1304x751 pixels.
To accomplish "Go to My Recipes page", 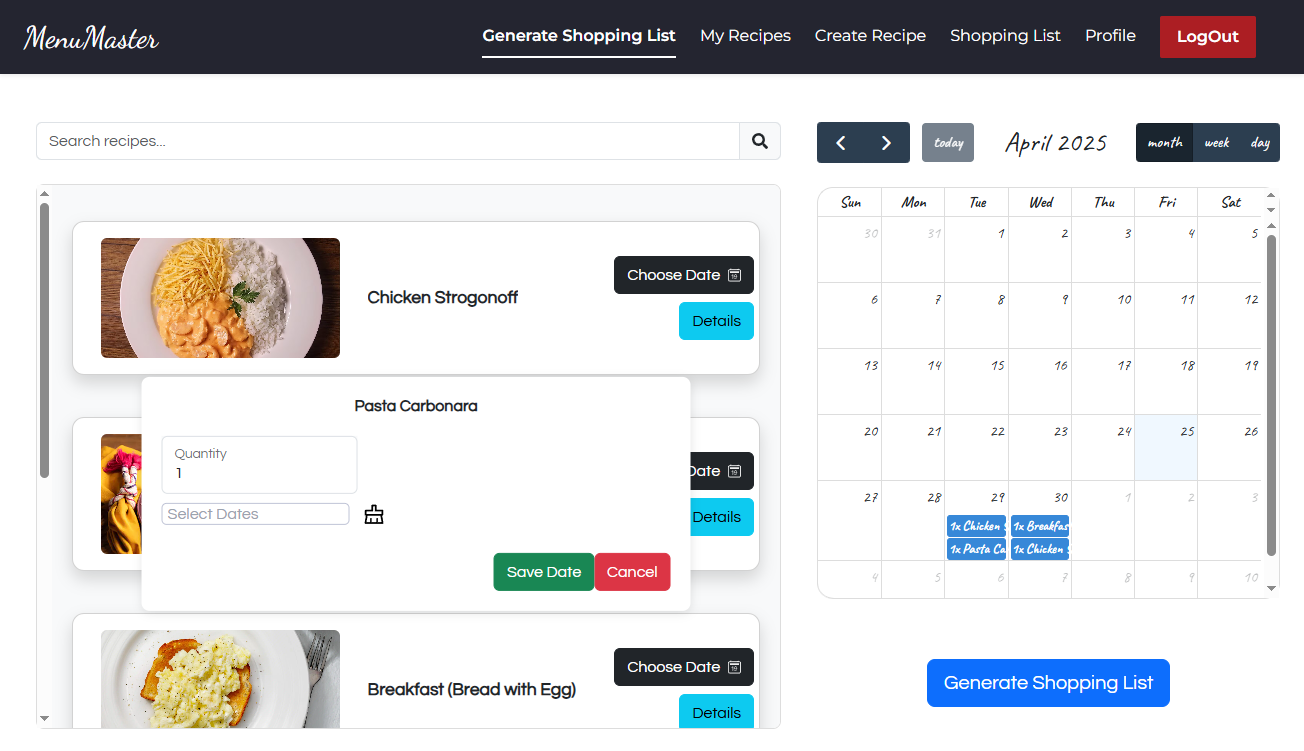I will pos(745,36).
